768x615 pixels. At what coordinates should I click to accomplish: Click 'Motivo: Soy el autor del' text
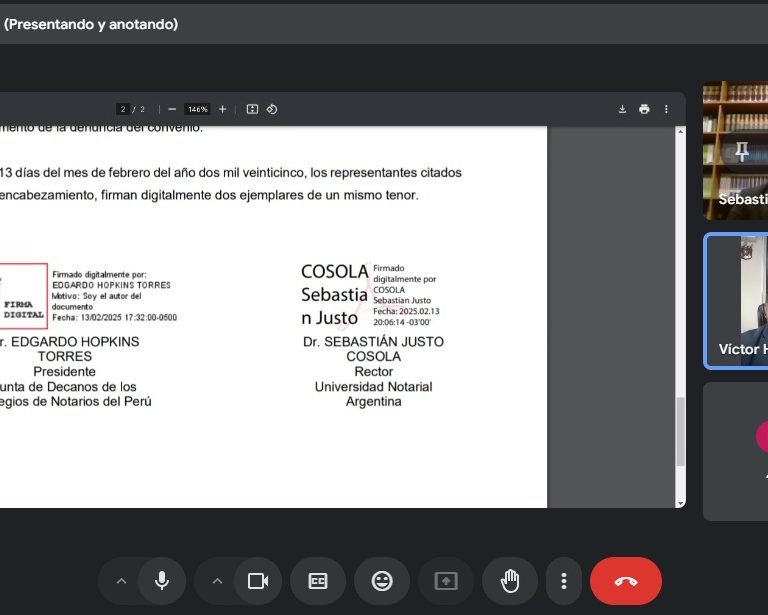(x=96, y=296)
